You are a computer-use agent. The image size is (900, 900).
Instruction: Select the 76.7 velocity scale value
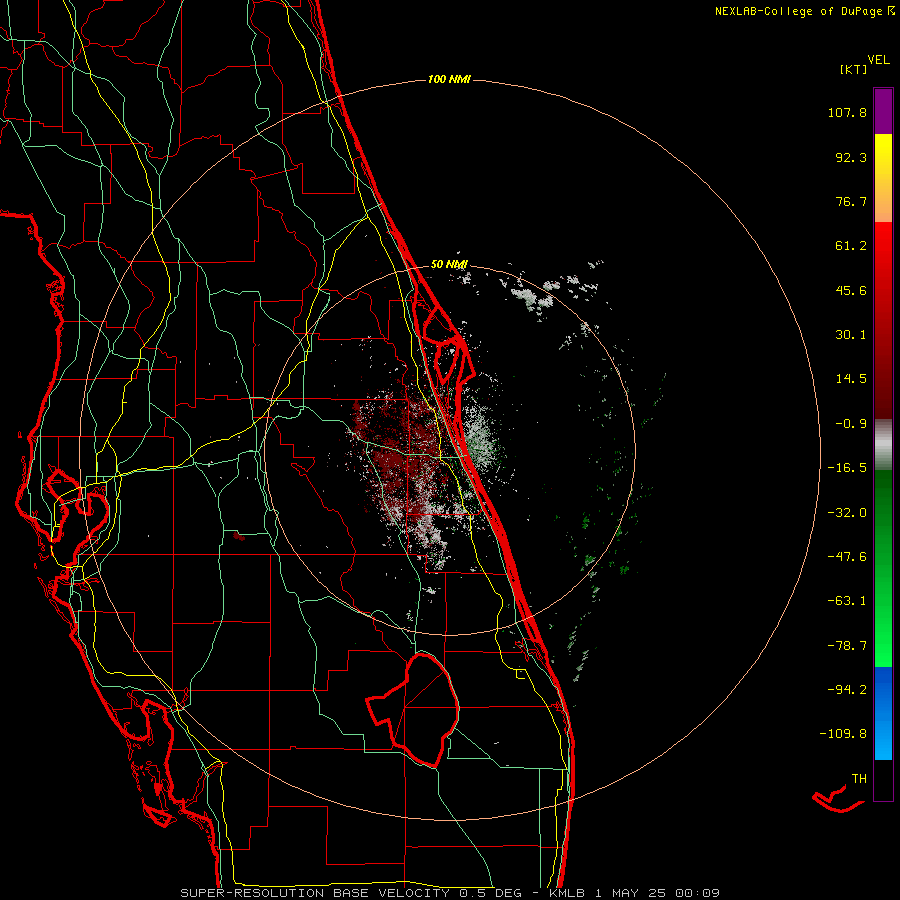851,201
